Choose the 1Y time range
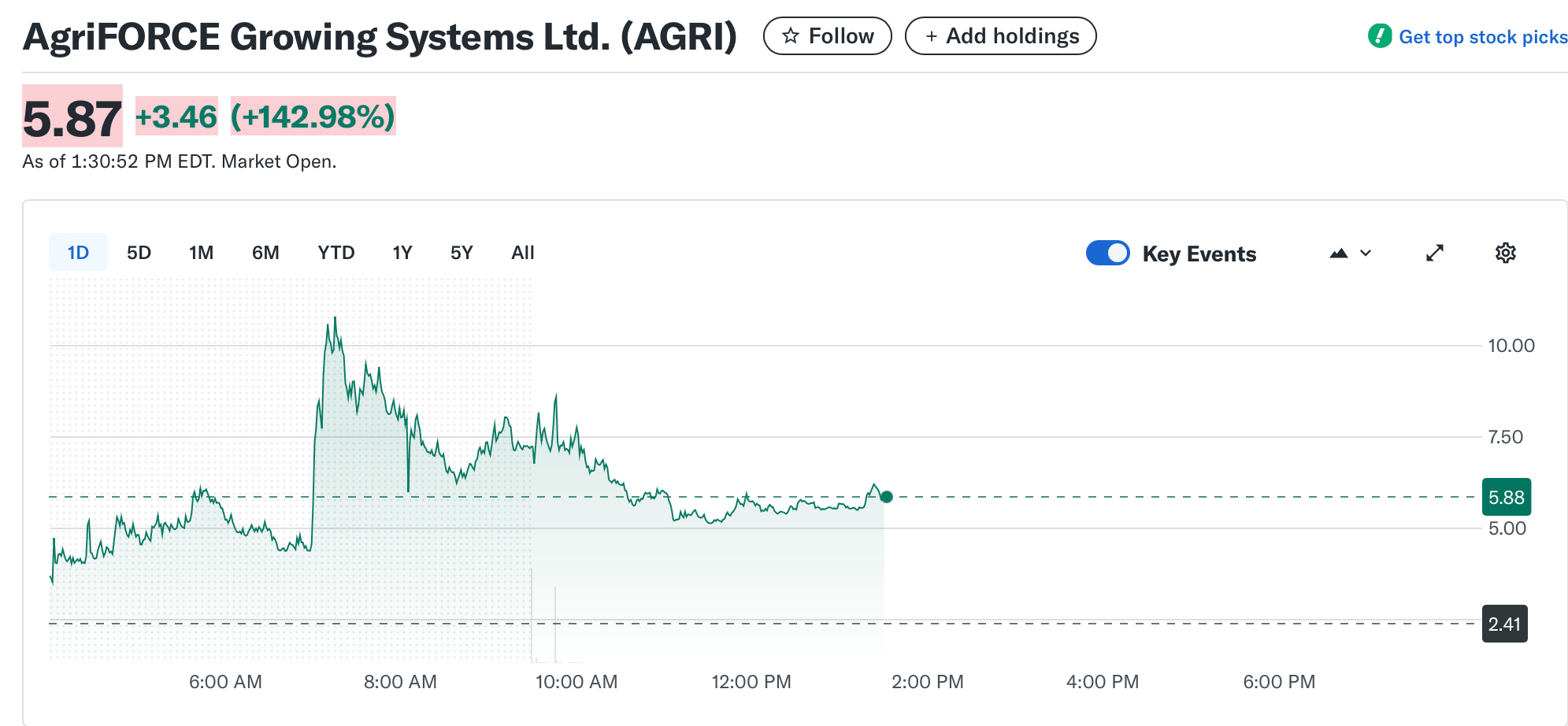 (402, 253)
